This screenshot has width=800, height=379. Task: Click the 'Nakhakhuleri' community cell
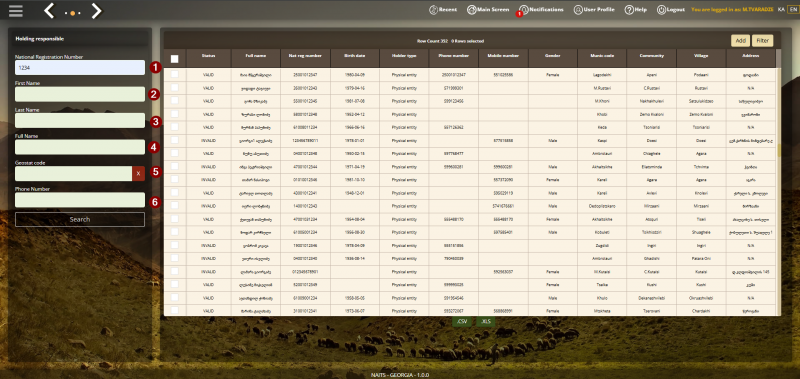click(x=652, y=101)
